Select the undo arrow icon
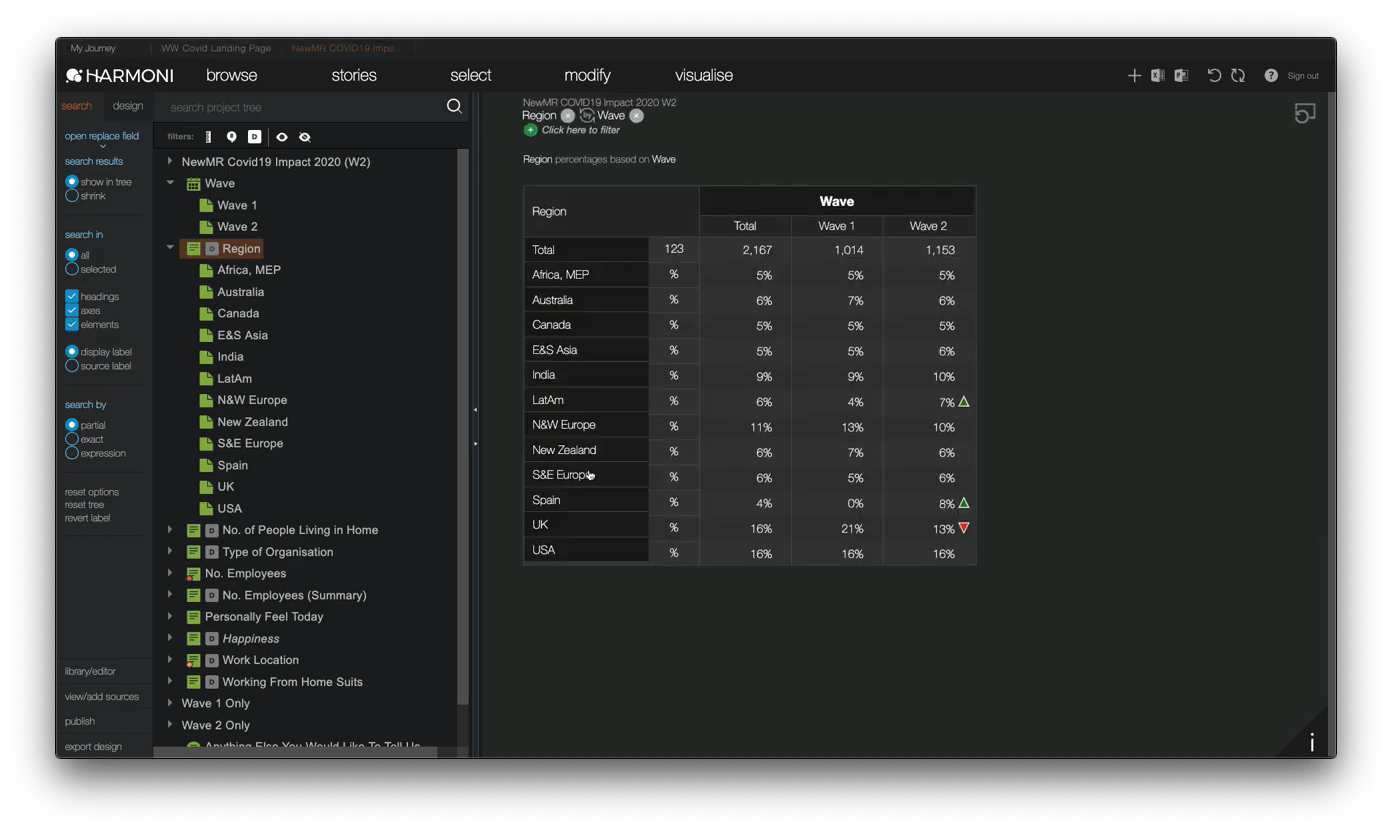Image resolution: width=1392 pixels, height=832 pixels. coord(1214,75)
